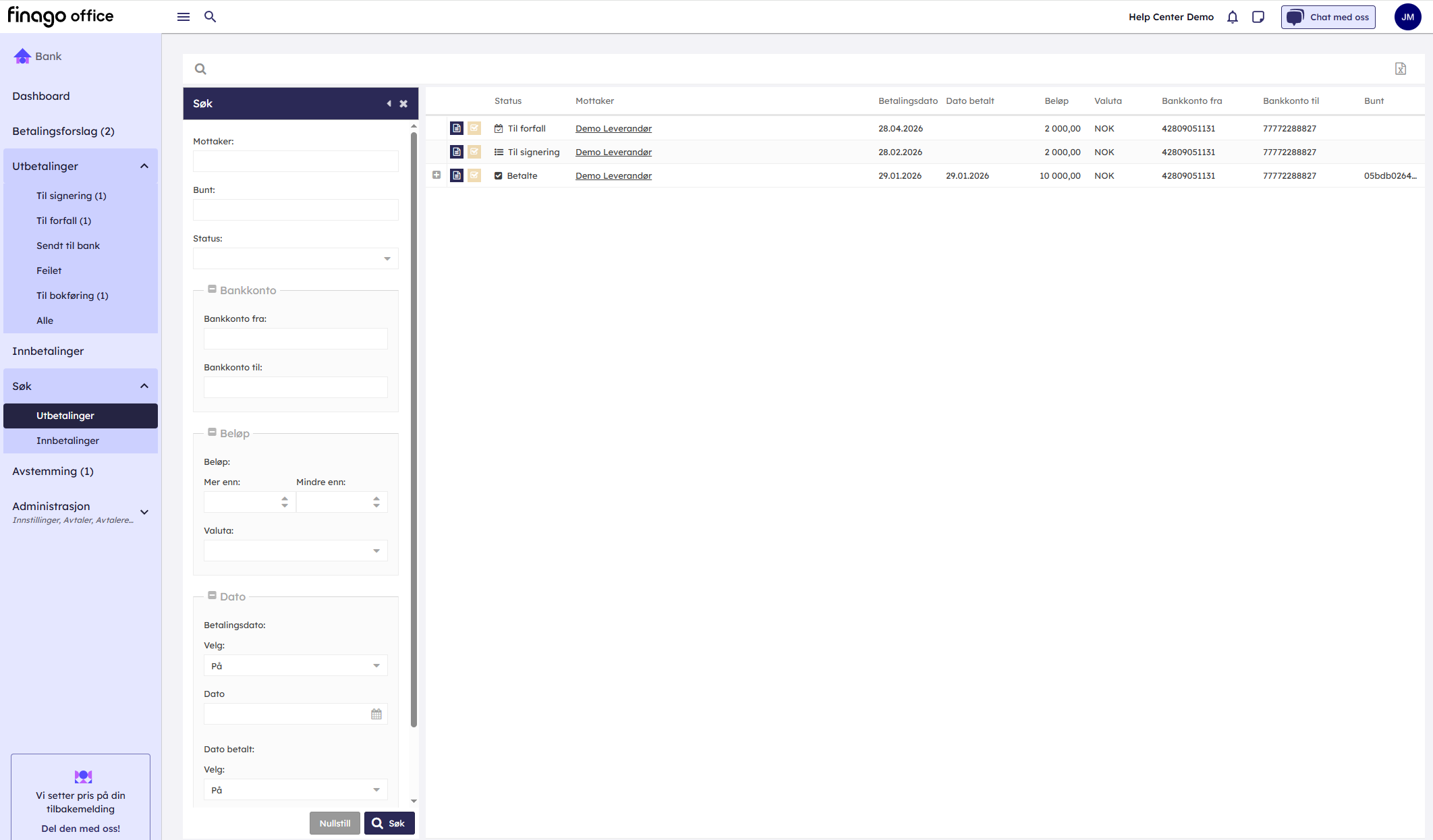Click yellow check icon on Betalte row
The image size is (1433, 840).
coord(474,175)
